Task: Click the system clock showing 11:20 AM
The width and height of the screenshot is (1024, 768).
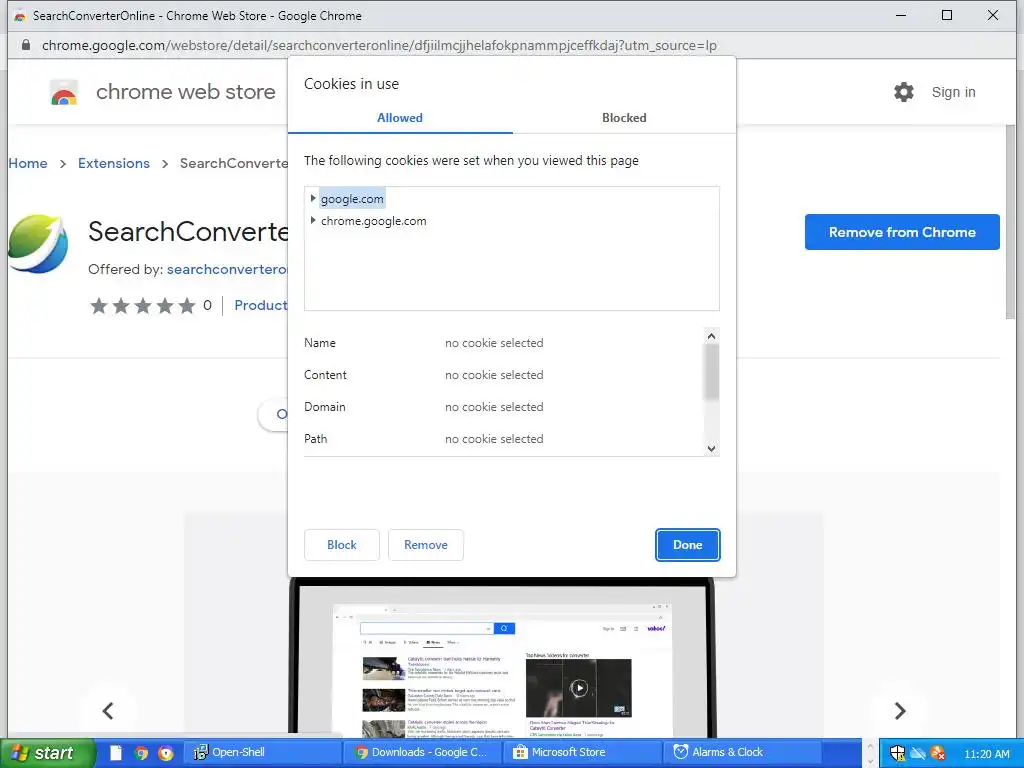Action: coord(987,754)
